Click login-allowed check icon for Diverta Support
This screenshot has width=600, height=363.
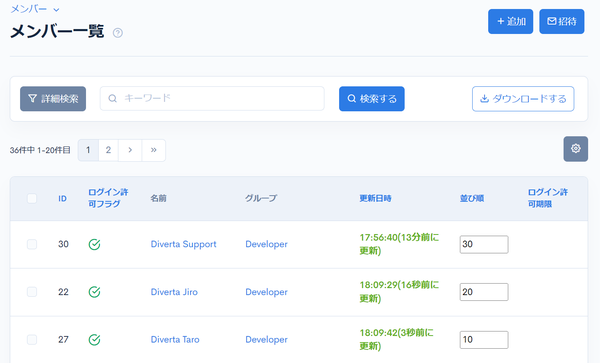click(x=95, y=244)
